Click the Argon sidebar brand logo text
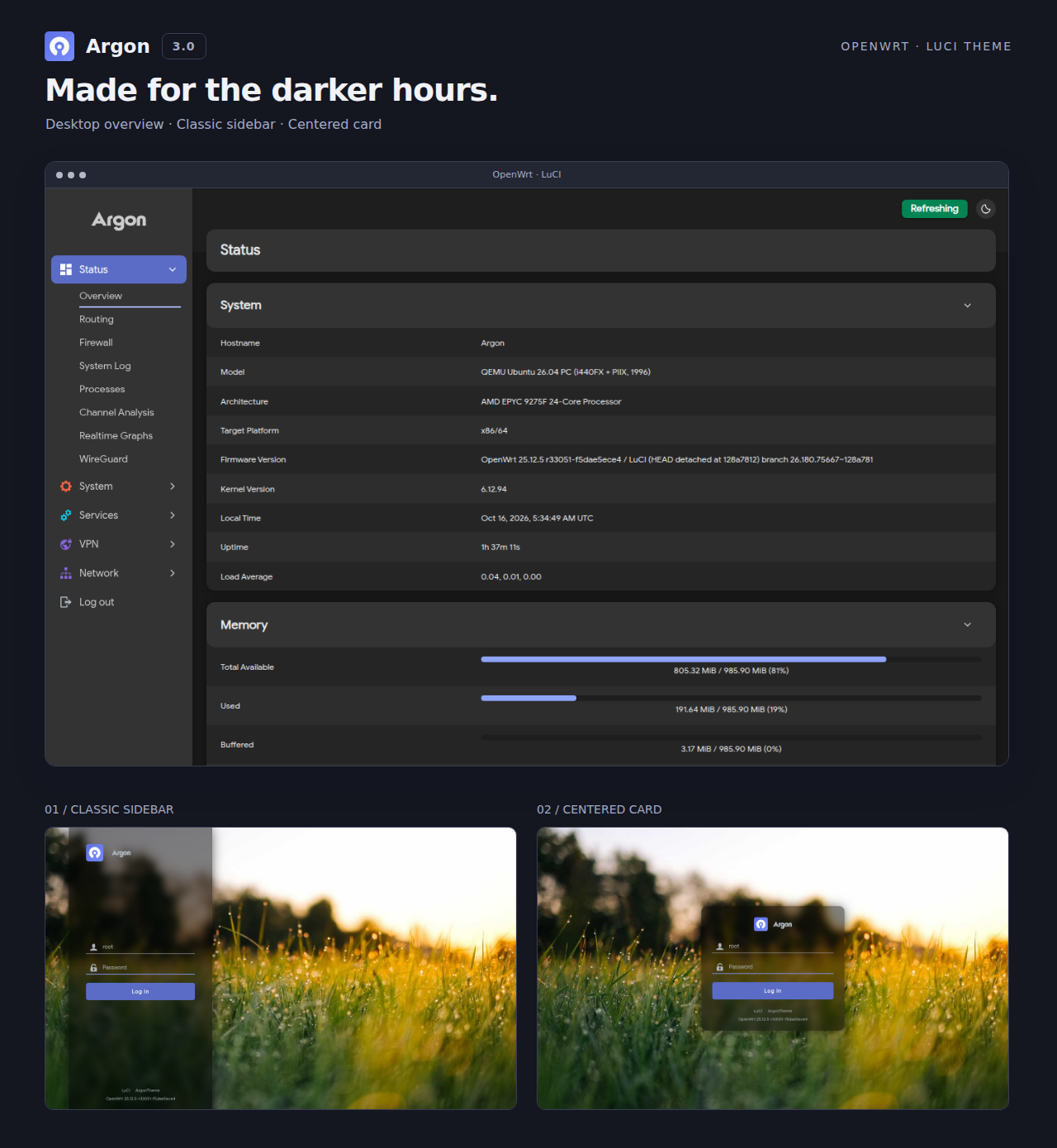Image resolution: width=1057 pixels, height=1148 pixels. [x=119, y=221]
